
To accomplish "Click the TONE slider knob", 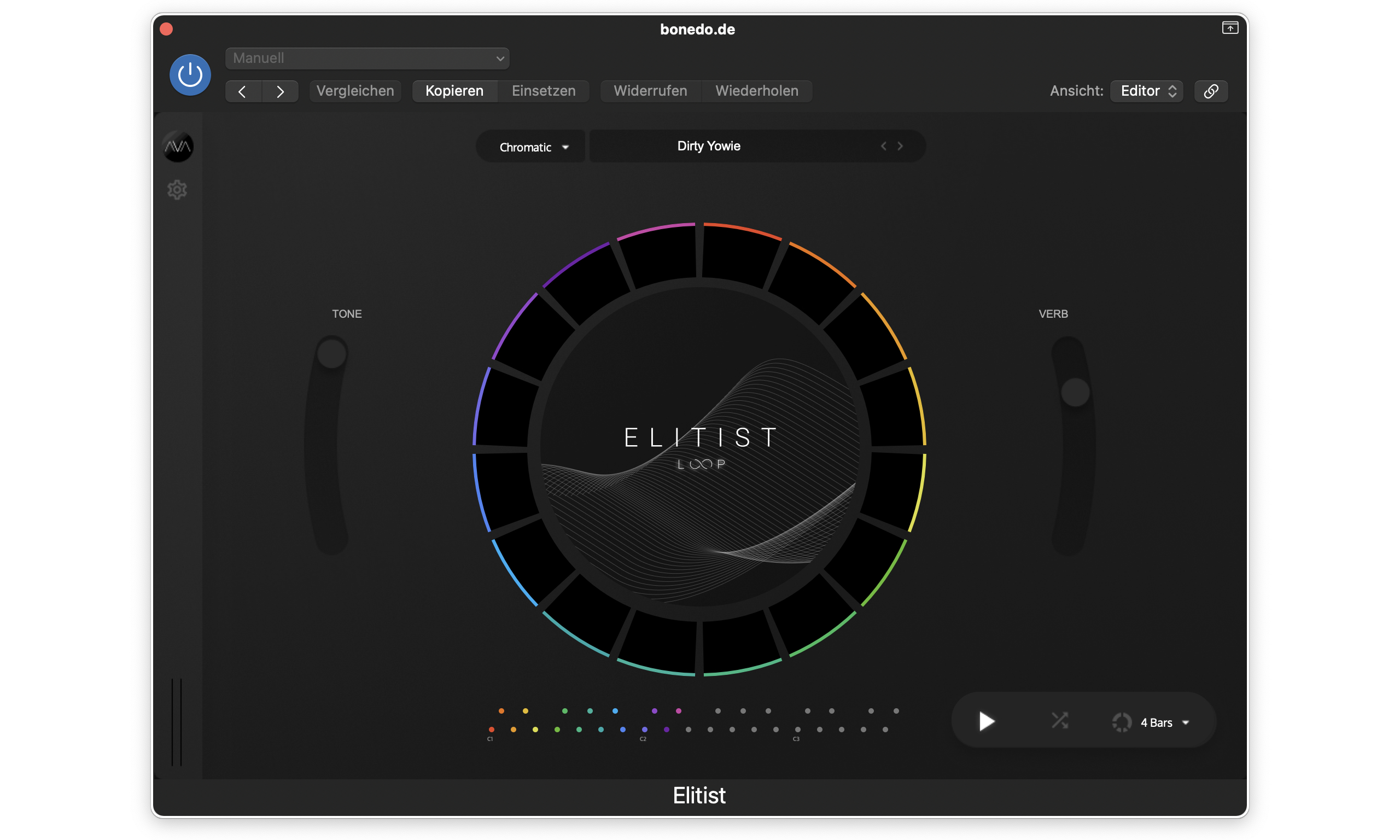I will pyautogui.click(x=331, y=354).
